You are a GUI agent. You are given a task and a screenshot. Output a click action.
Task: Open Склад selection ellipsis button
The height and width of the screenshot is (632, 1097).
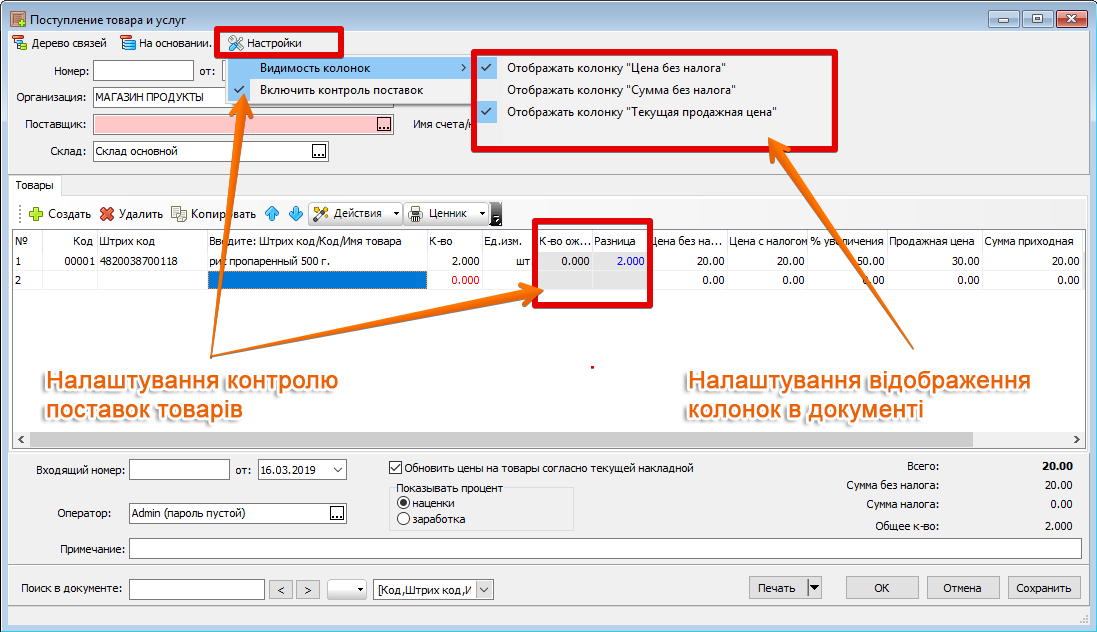coord(319,151)
